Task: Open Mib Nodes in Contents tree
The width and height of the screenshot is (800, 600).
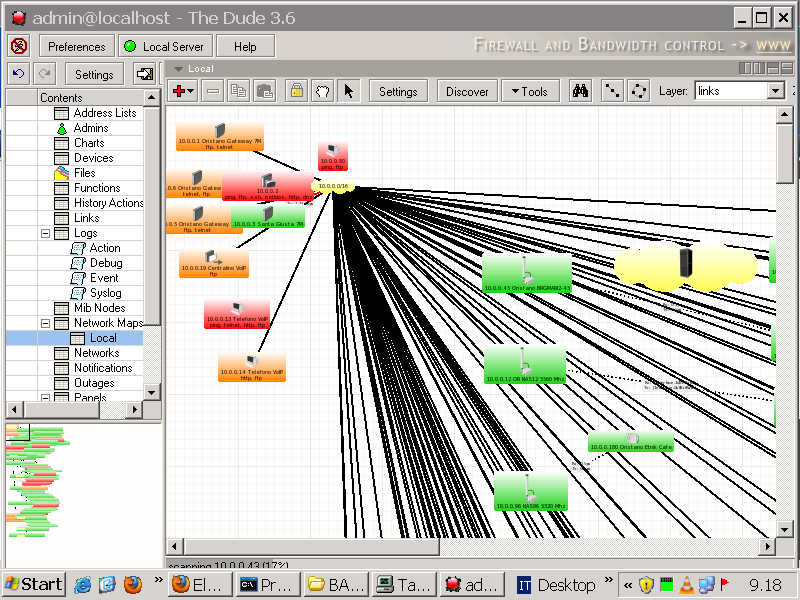Action: [99, 308]
